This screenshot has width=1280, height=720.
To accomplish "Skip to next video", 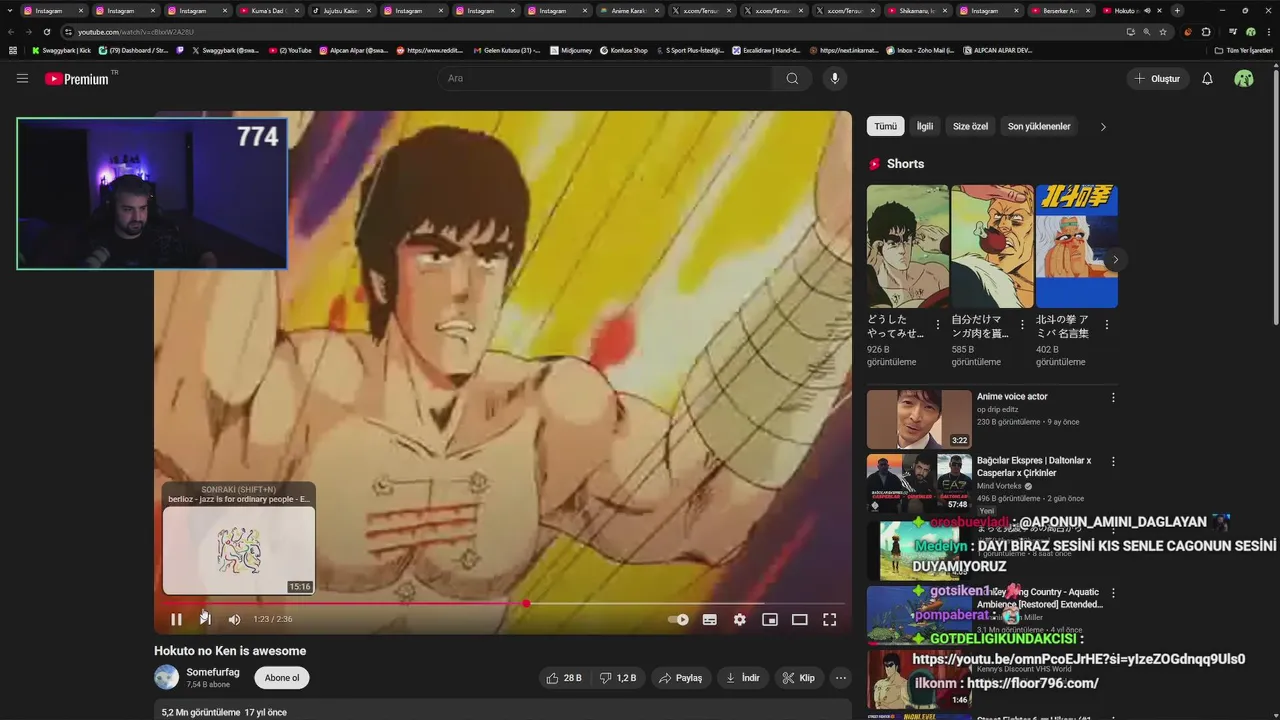I will pos(205,619).
